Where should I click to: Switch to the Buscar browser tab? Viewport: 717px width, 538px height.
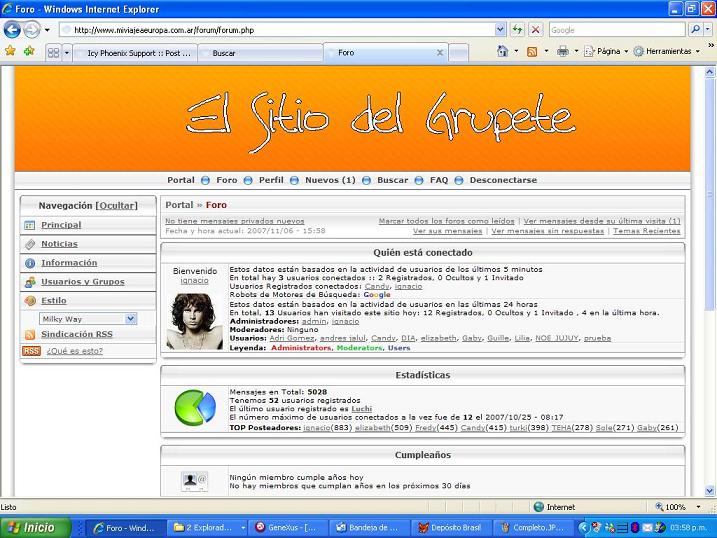point(224,52)
